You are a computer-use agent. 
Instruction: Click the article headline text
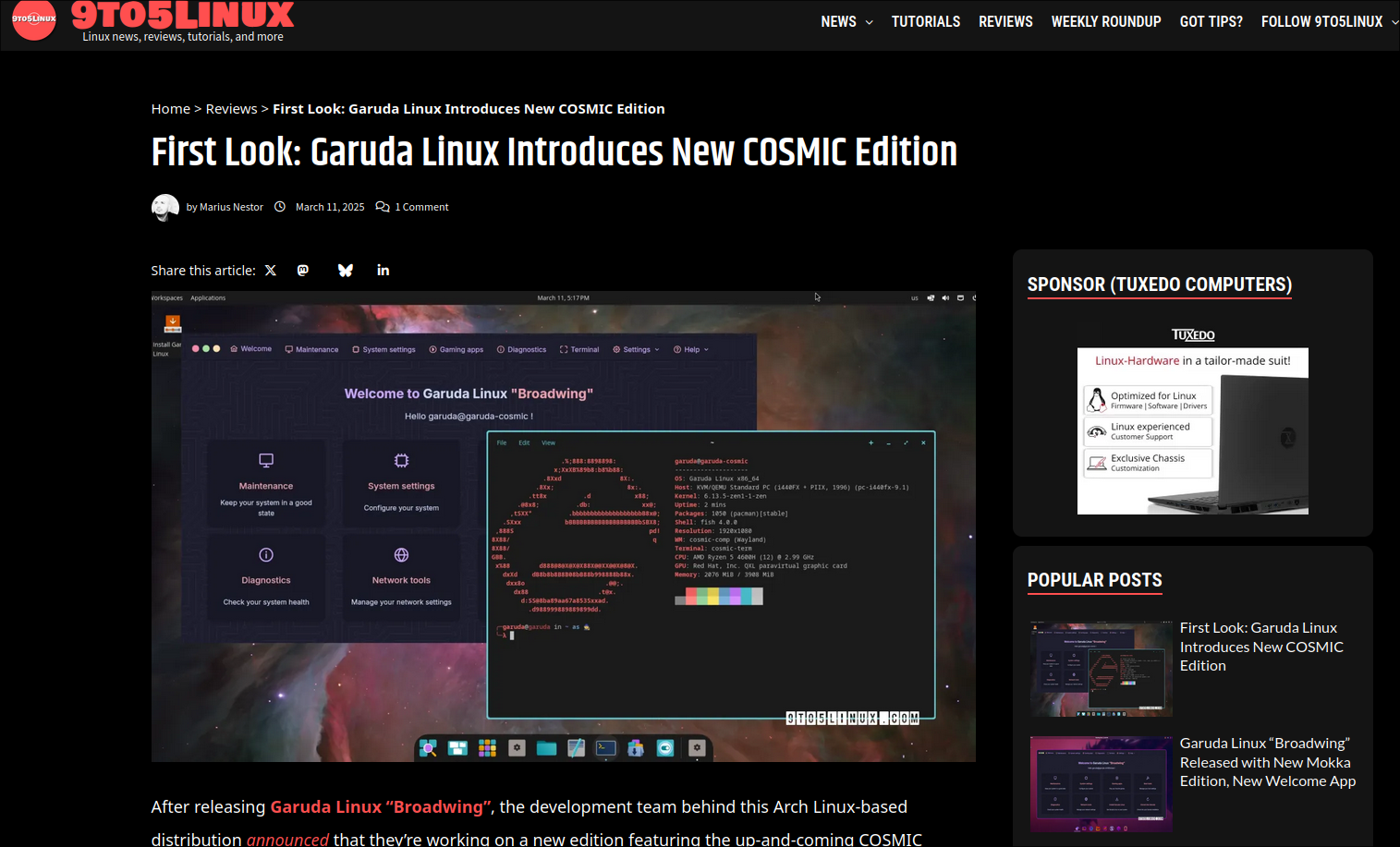554,151
